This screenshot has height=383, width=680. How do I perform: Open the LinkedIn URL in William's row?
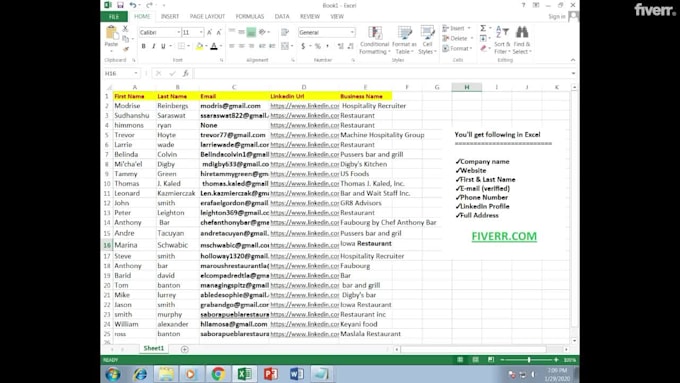click(x=304, y=324)
